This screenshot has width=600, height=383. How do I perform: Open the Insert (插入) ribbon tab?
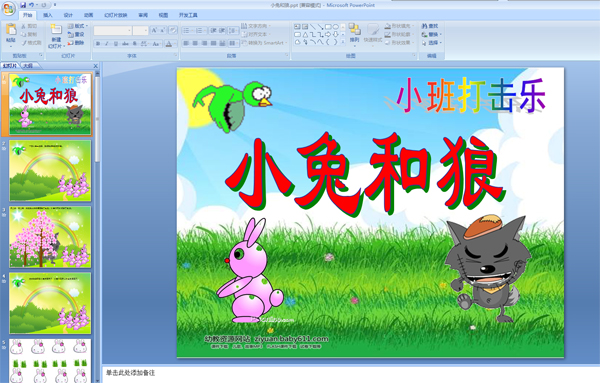coord(47,15)
